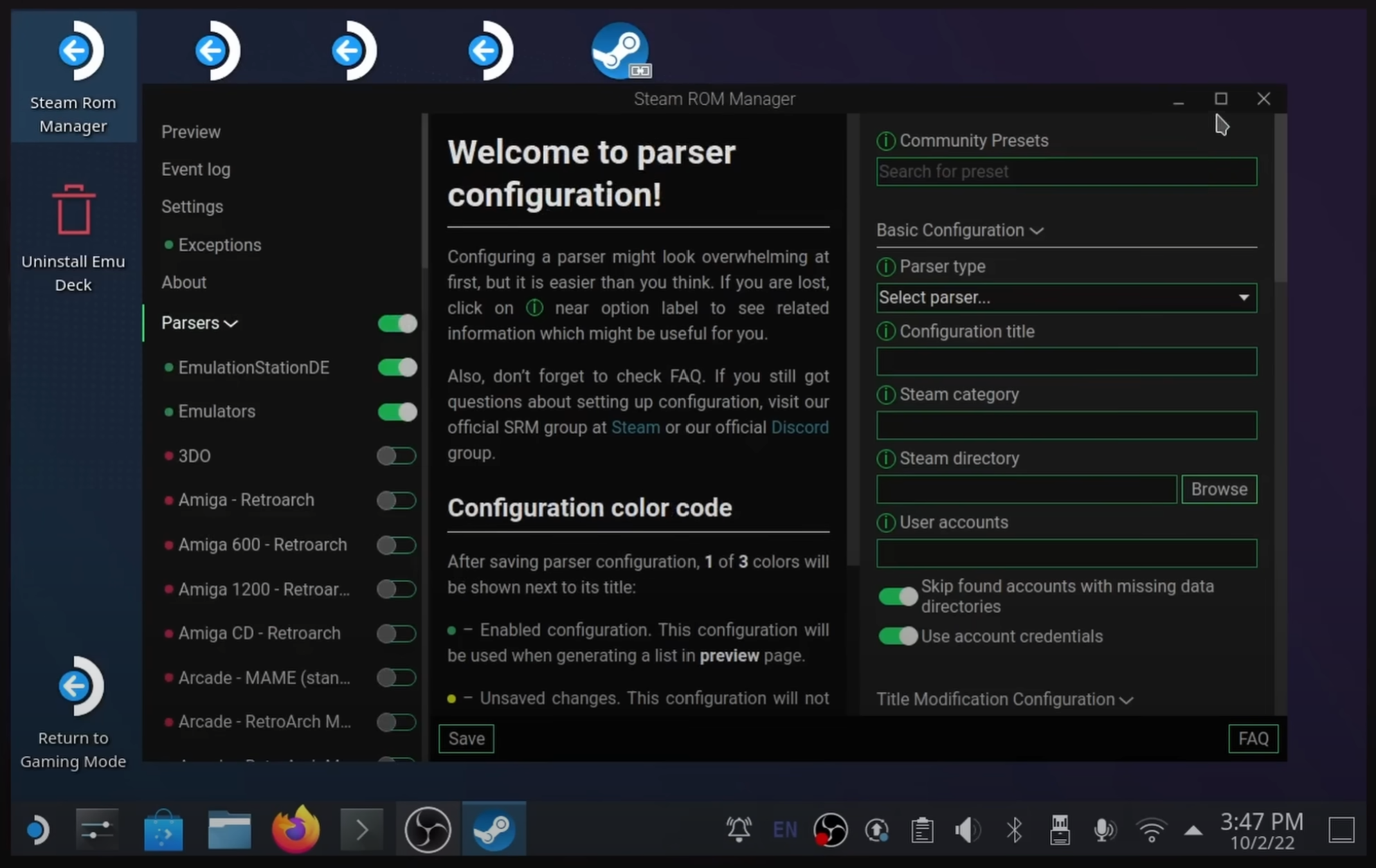
Task: Open Steam Rom Manager desktop icon
Action: (73, 77)
